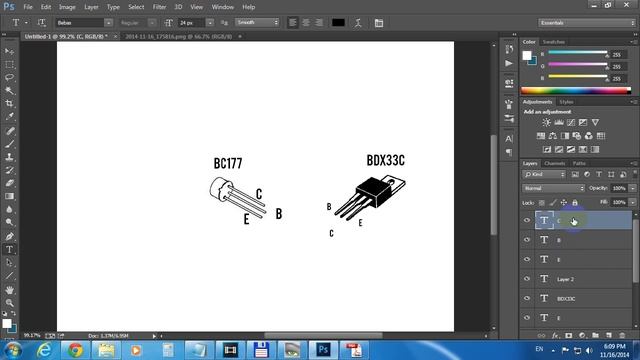Hide the Layer 2 text layer
Screen dimensions: 640x360
point(527,279)
